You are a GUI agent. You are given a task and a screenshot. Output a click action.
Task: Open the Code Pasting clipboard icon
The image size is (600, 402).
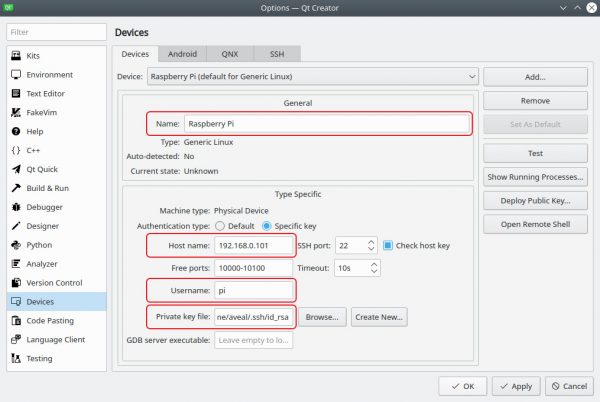pos(16,321)
